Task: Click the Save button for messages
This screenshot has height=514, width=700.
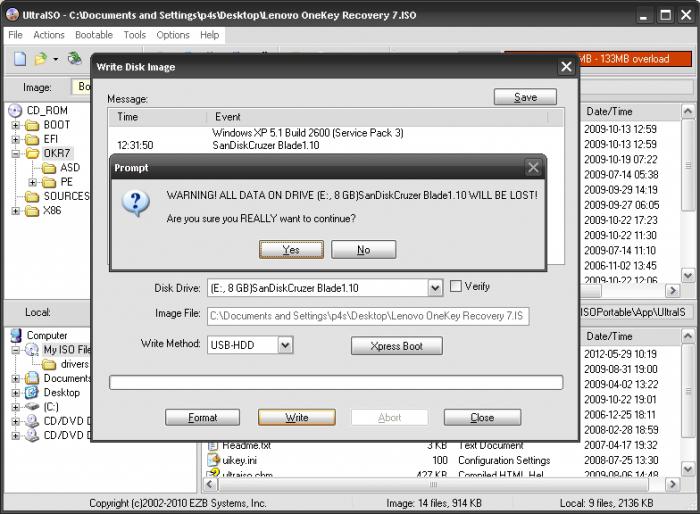Action: tap(525, 97)
